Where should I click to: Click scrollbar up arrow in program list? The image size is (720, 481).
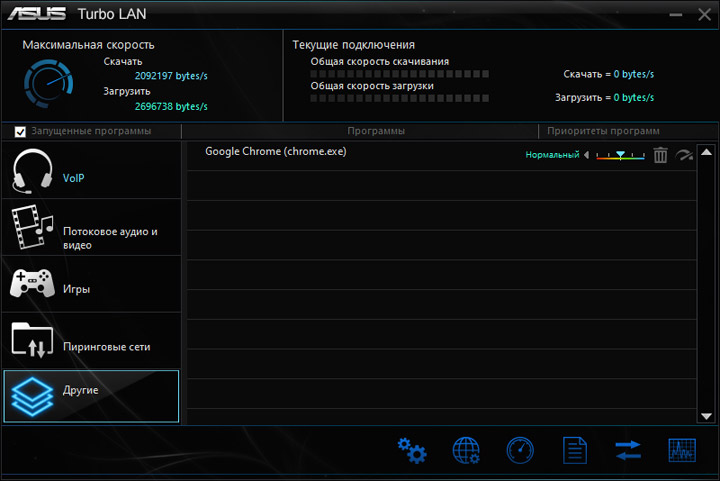point(706,152)
